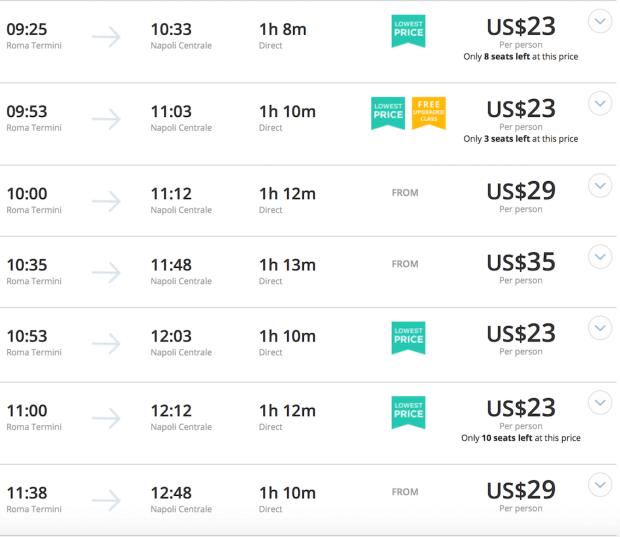
Task: Click the arrow icon in 10:00 row
Action: point(106,201)
